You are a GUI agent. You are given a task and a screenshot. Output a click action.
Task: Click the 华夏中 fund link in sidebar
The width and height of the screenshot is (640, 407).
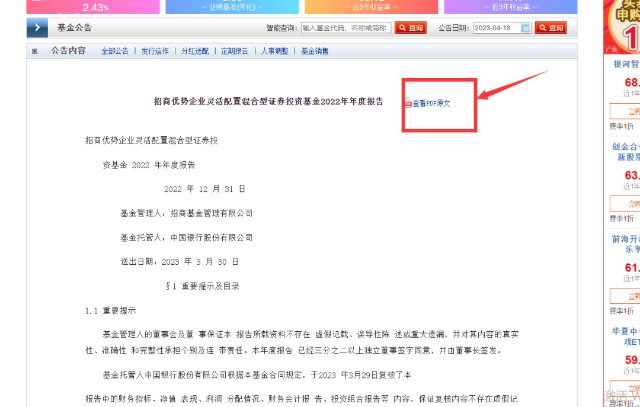pos(626,331)
